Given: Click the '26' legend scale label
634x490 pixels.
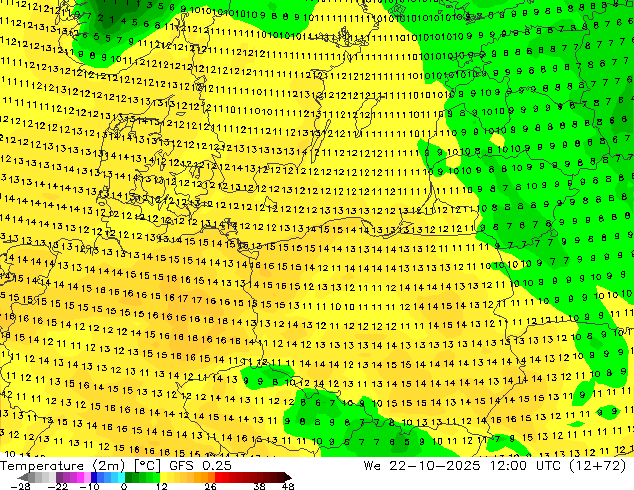Looking at the screenshot, I should (210, 486).
